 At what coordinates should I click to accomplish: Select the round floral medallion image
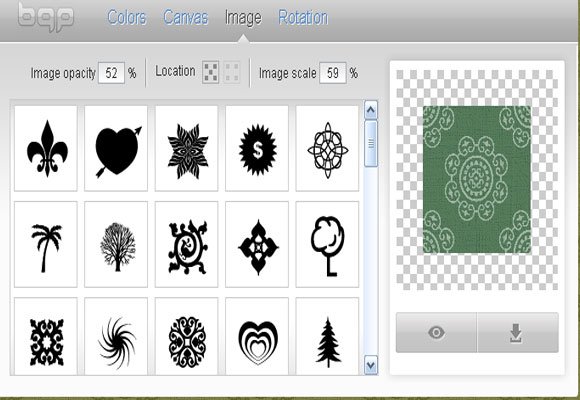click(187, 336)
